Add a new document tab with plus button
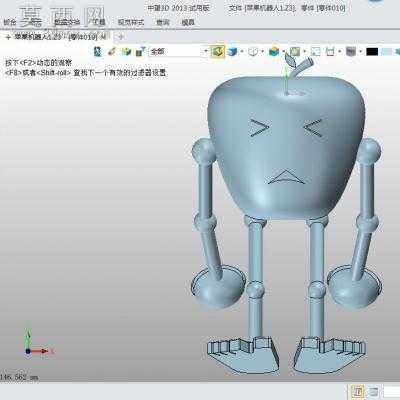 [x=121, y=37]
